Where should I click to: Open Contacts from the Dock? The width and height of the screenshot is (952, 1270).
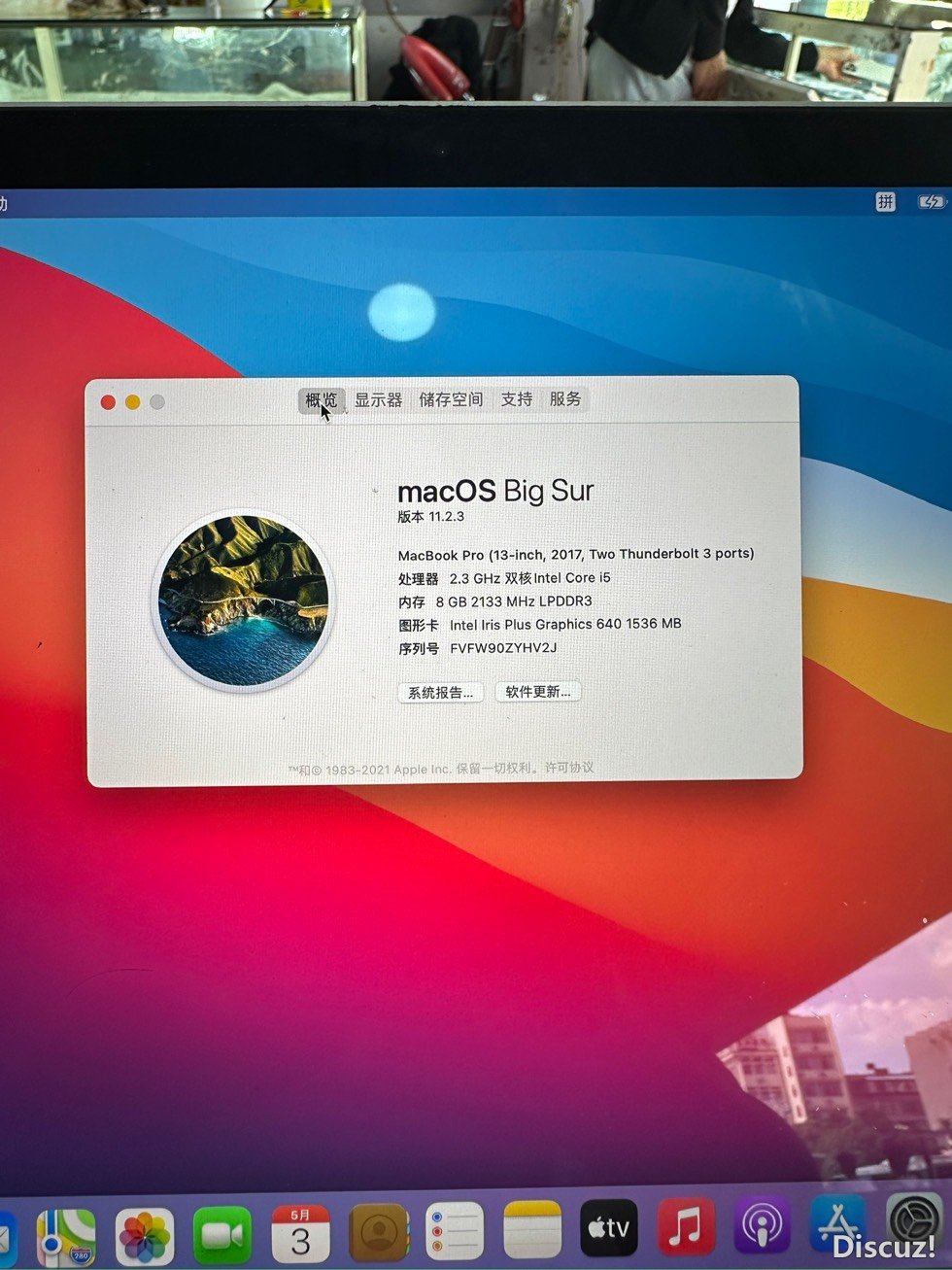point(378,1233)
